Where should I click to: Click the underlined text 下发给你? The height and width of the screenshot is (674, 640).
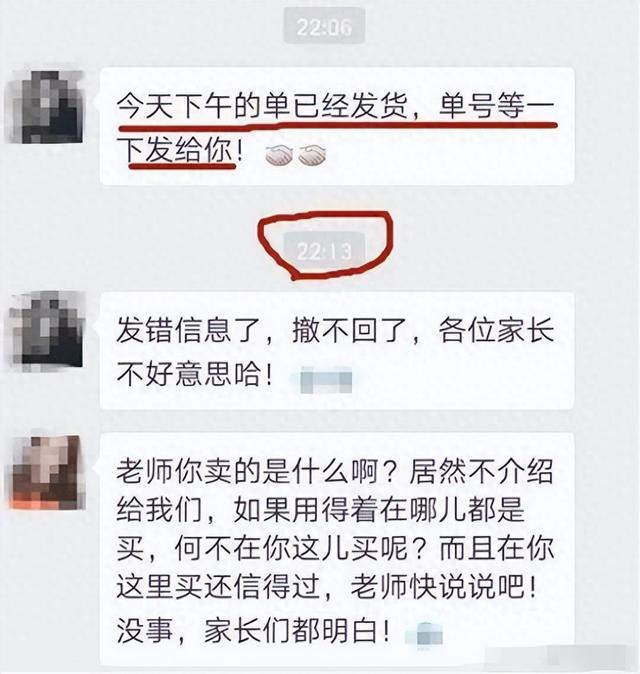[176, 151]
